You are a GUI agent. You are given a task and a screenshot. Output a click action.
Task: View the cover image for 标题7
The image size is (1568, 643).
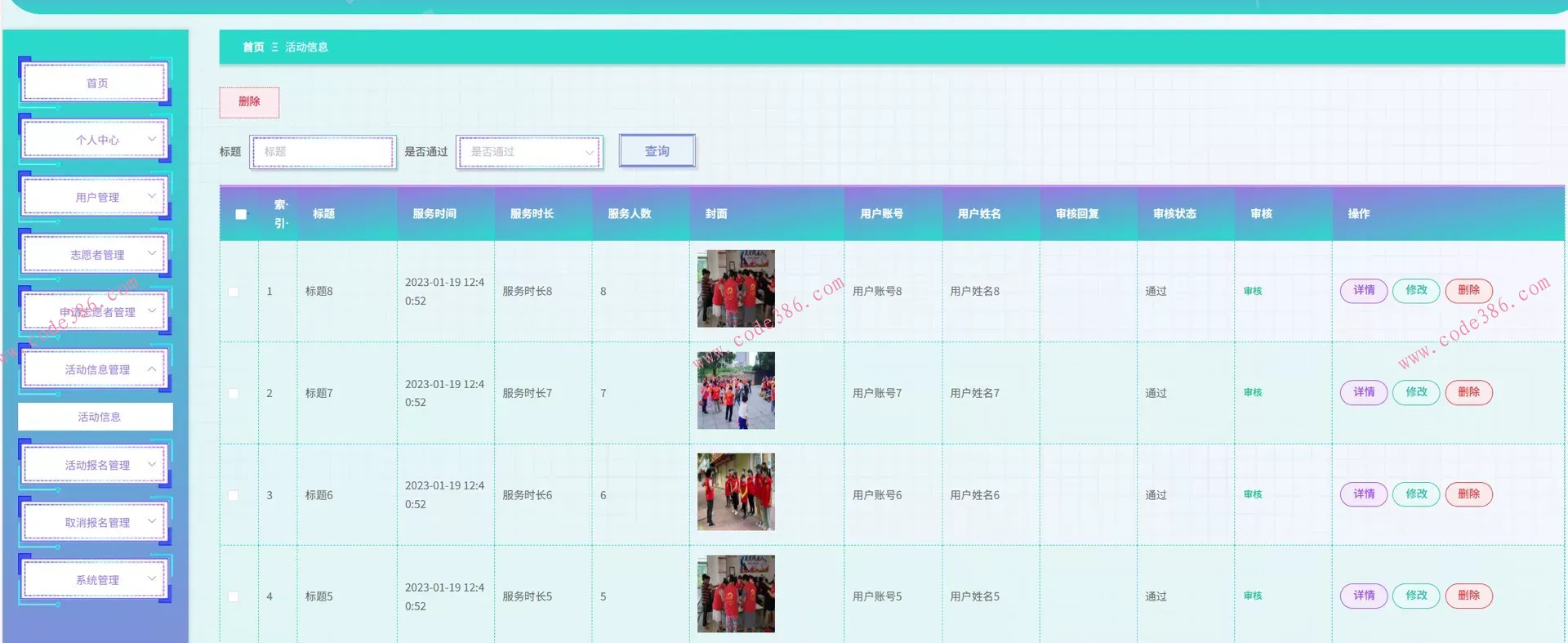tap(736, 391)
